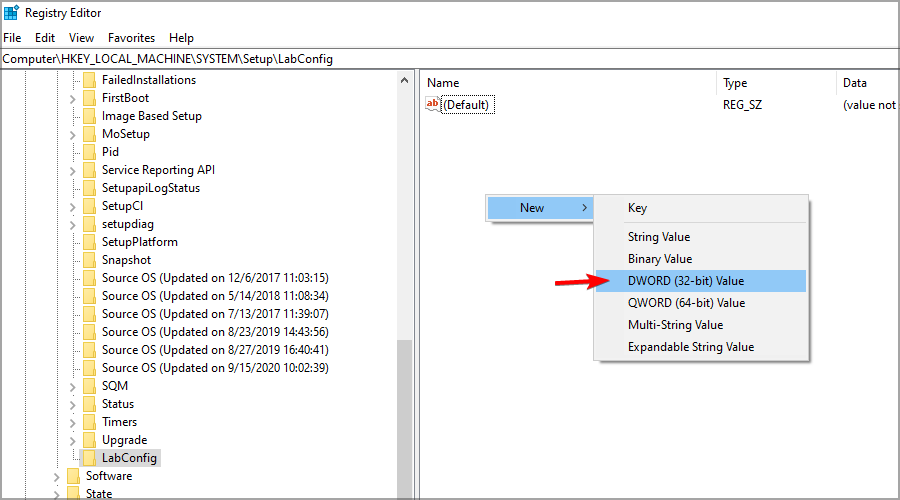900x500 pixels.
Task: Click folder icon for Source OS 12/6/2017
Action: pos(89,278)
